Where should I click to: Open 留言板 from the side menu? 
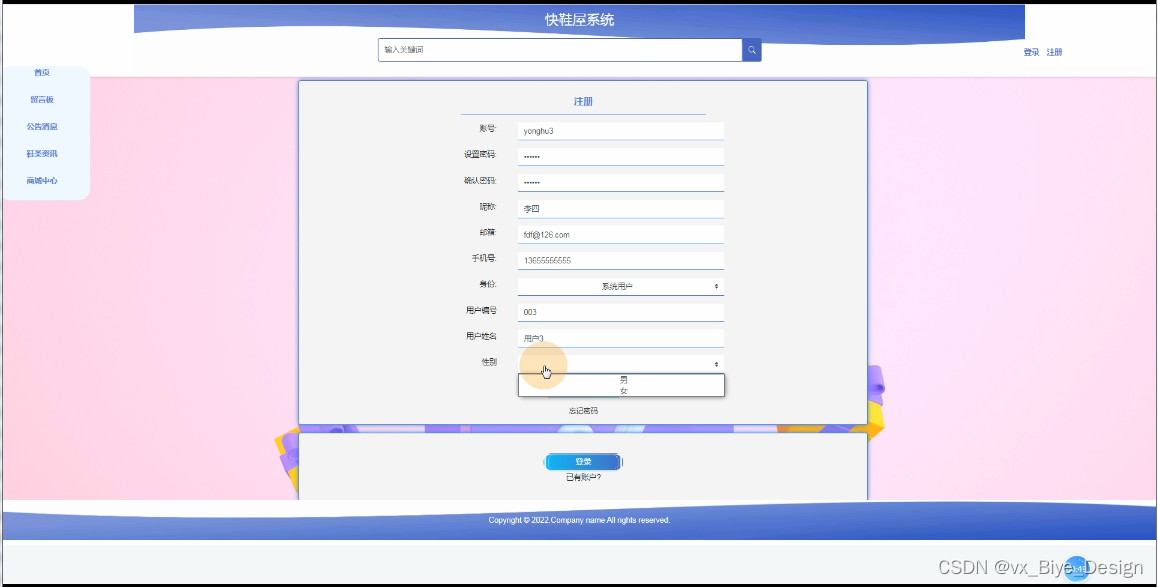point(42,100)
